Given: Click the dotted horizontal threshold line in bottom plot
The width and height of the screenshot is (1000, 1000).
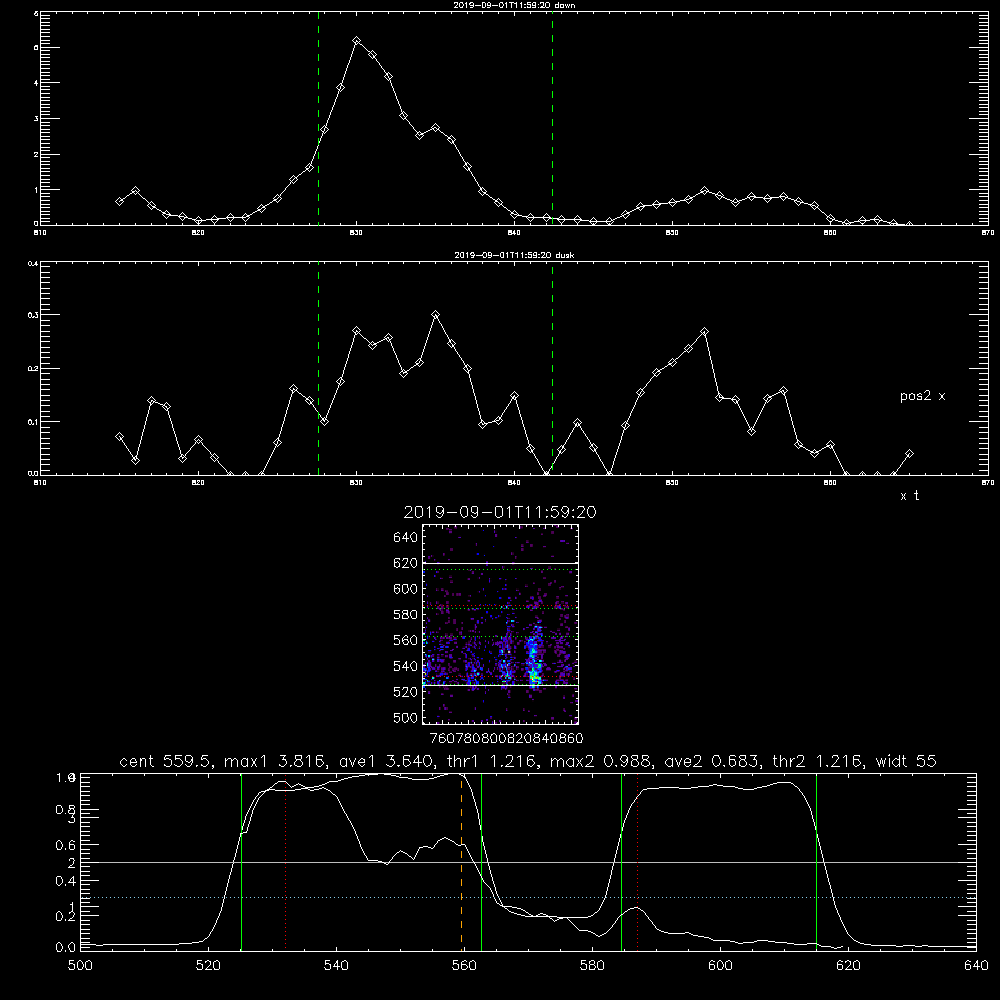Looking at the screenshot, I should coord(528,897).
